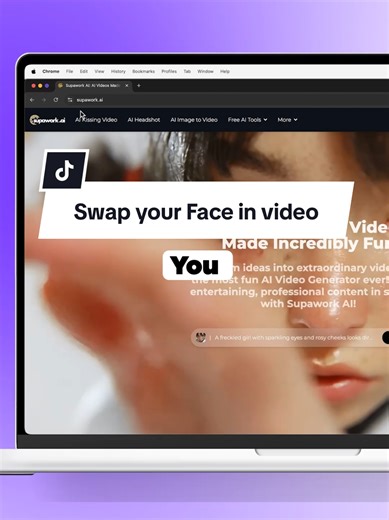Click the avatar thumbnail in prompt box
The image size is (389, 520).
tap(201, 338)
